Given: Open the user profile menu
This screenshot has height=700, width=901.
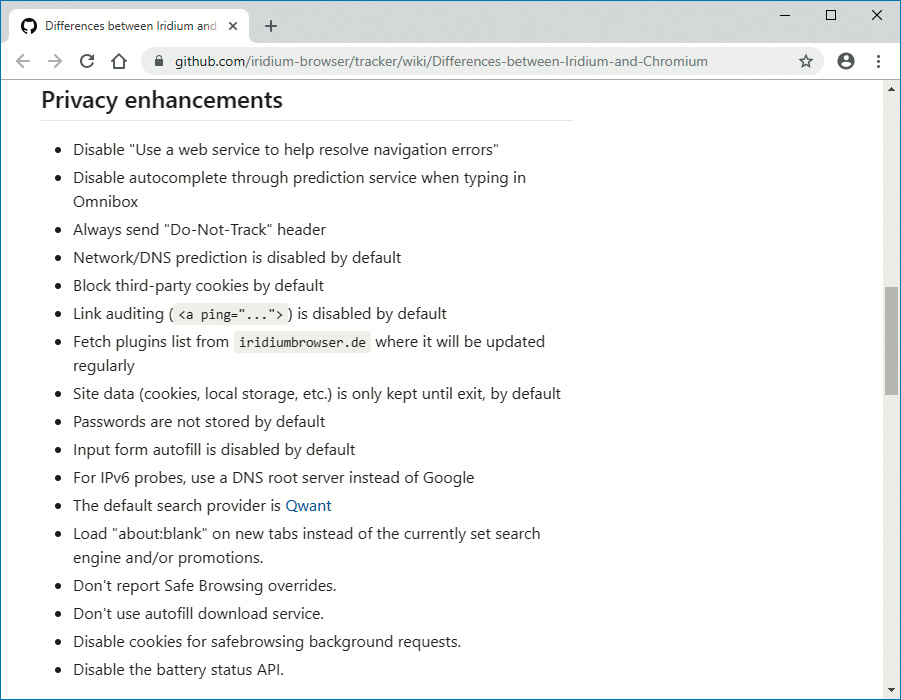Looking at the screenshot, I should [x=846, y=61].
